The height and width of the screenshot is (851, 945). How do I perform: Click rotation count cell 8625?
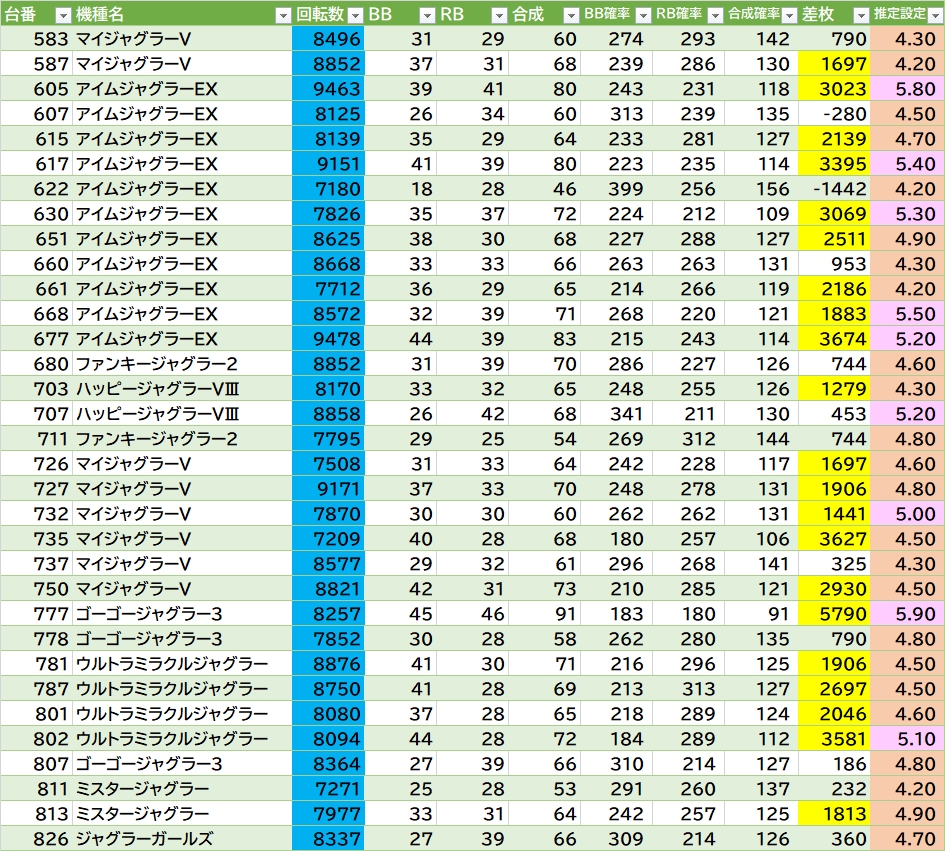tap(328, 239)
